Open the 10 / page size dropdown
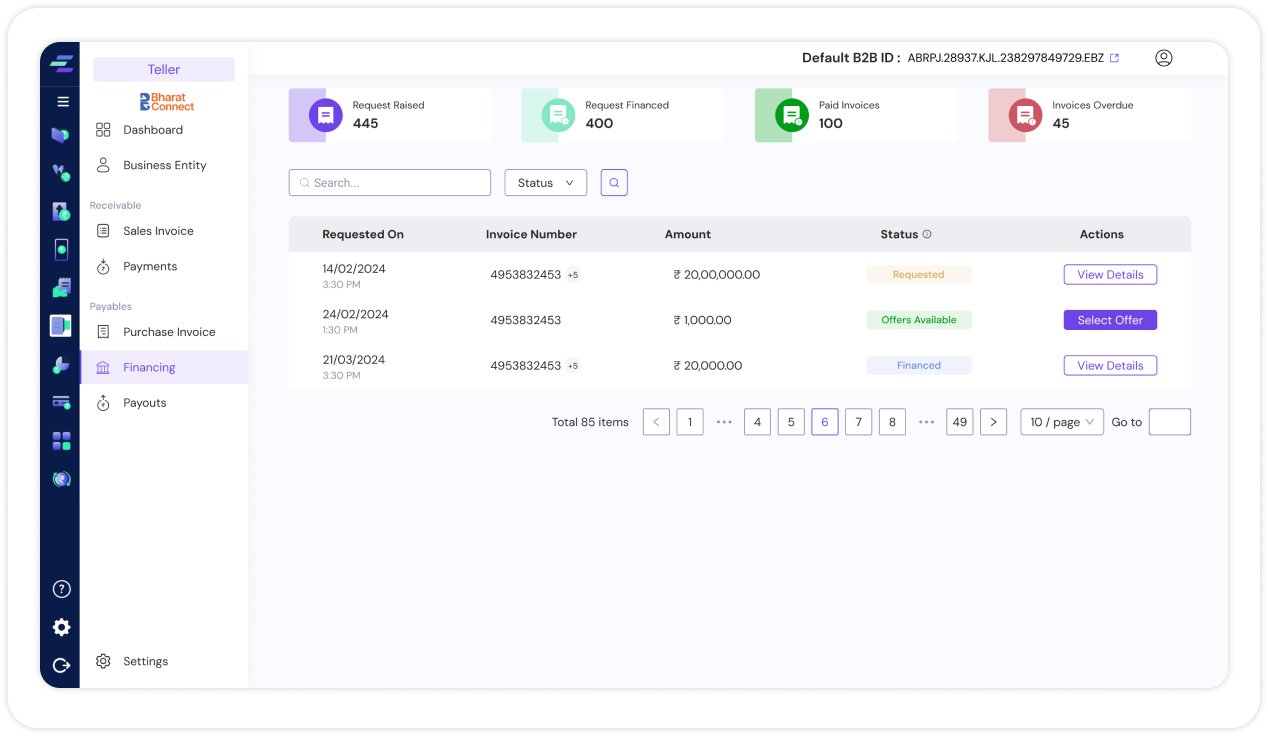1268x736 pixels. point(1061,422)
